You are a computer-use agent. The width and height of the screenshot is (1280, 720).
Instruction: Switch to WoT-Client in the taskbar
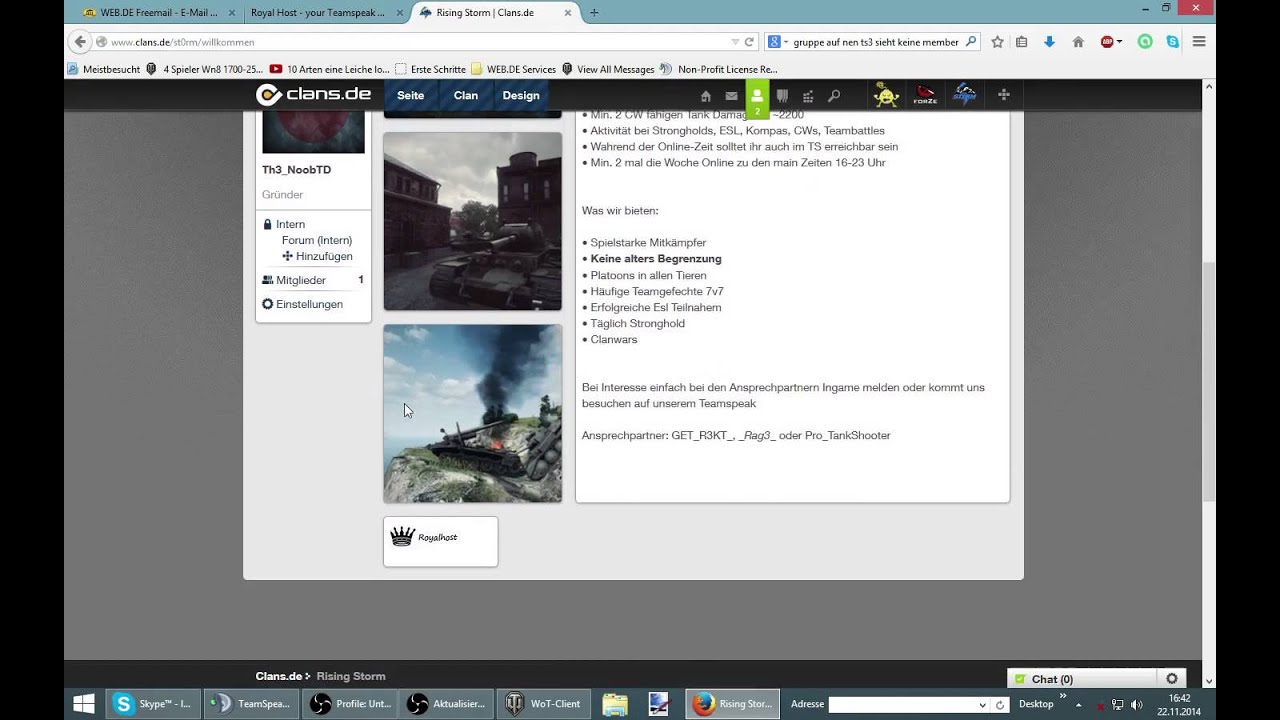[544, 704]
